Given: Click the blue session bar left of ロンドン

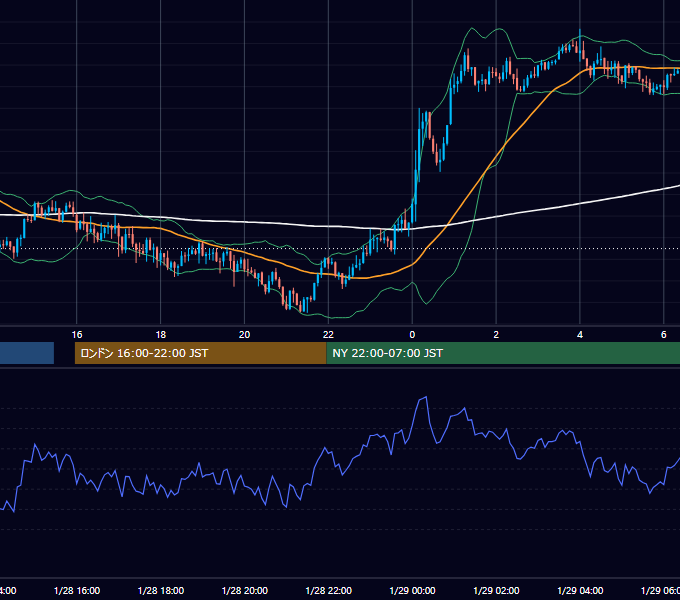Looking at the screenshot, I should [x=27, y=353].
